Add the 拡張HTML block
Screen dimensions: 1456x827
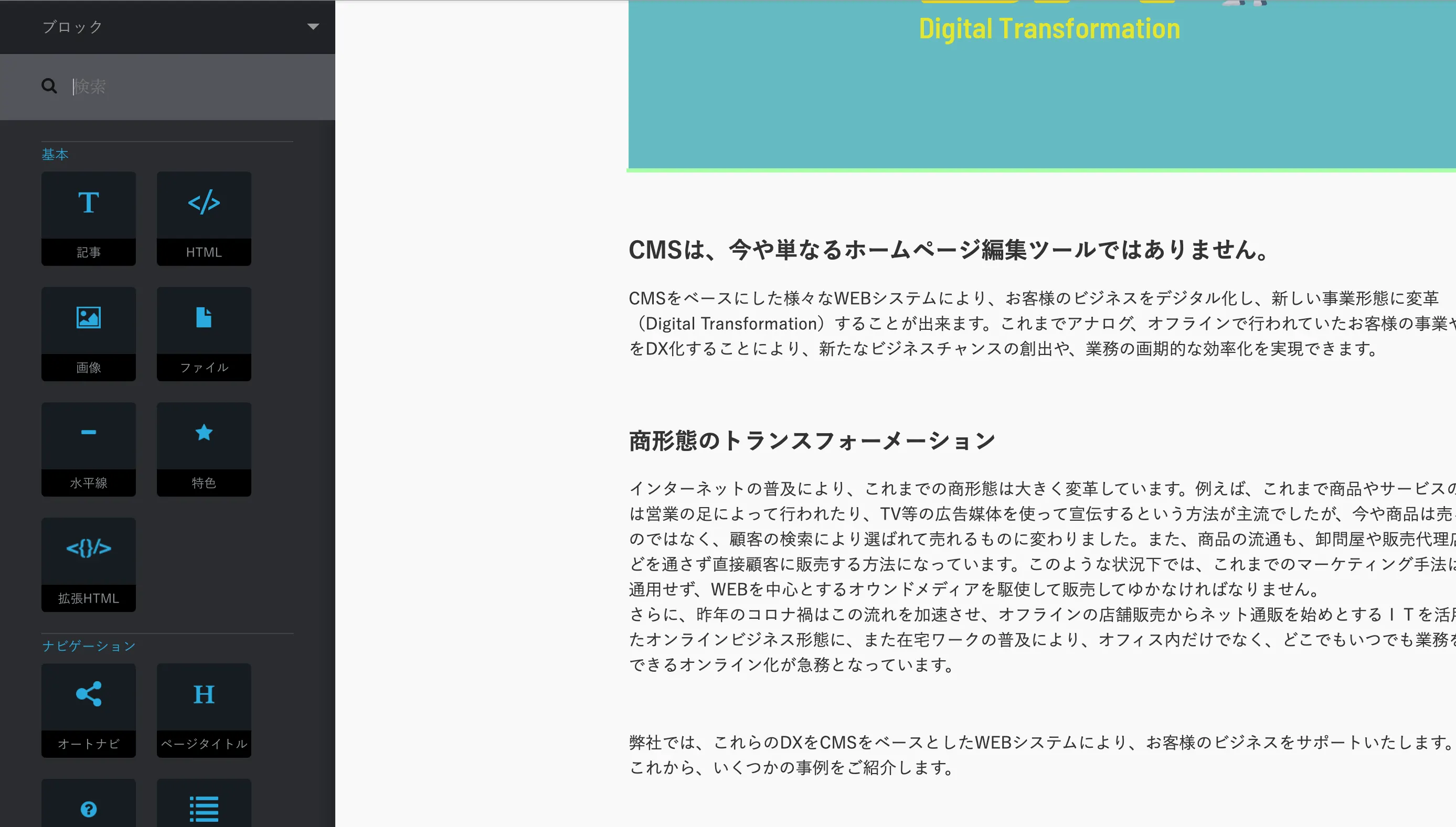[x=88, y=565]
